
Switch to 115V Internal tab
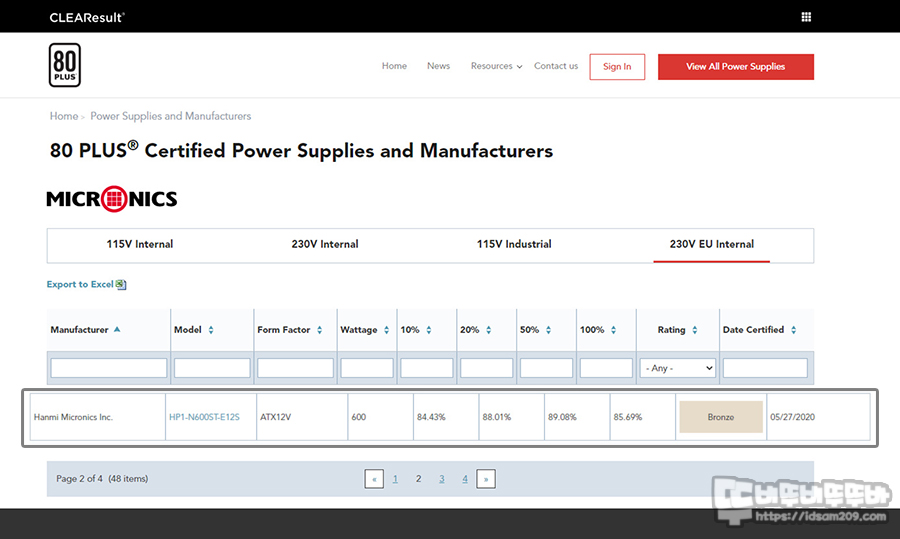pos(139,245)
